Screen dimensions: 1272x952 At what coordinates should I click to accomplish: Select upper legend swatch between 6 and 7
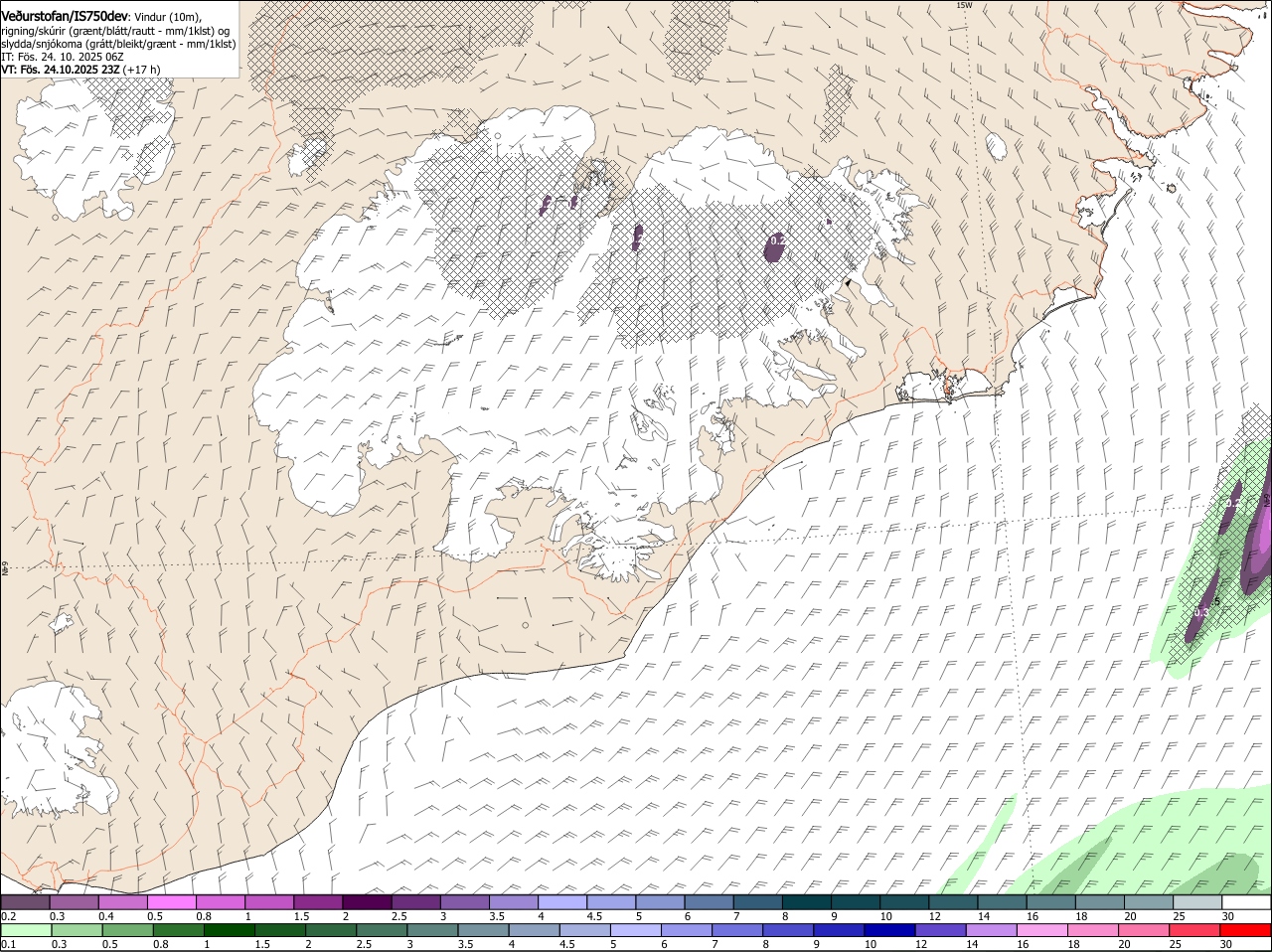(x=709, y=902)
